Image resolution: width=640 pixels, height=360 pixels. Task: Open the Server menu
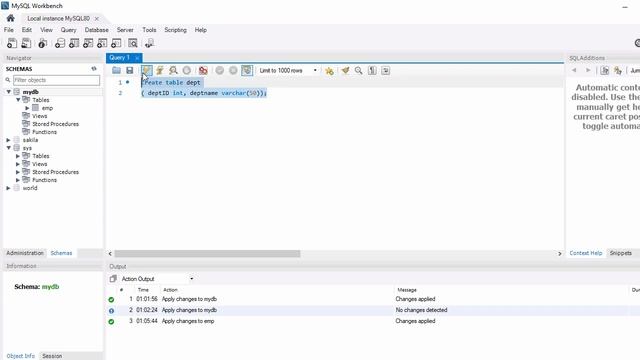coord(125,30)
